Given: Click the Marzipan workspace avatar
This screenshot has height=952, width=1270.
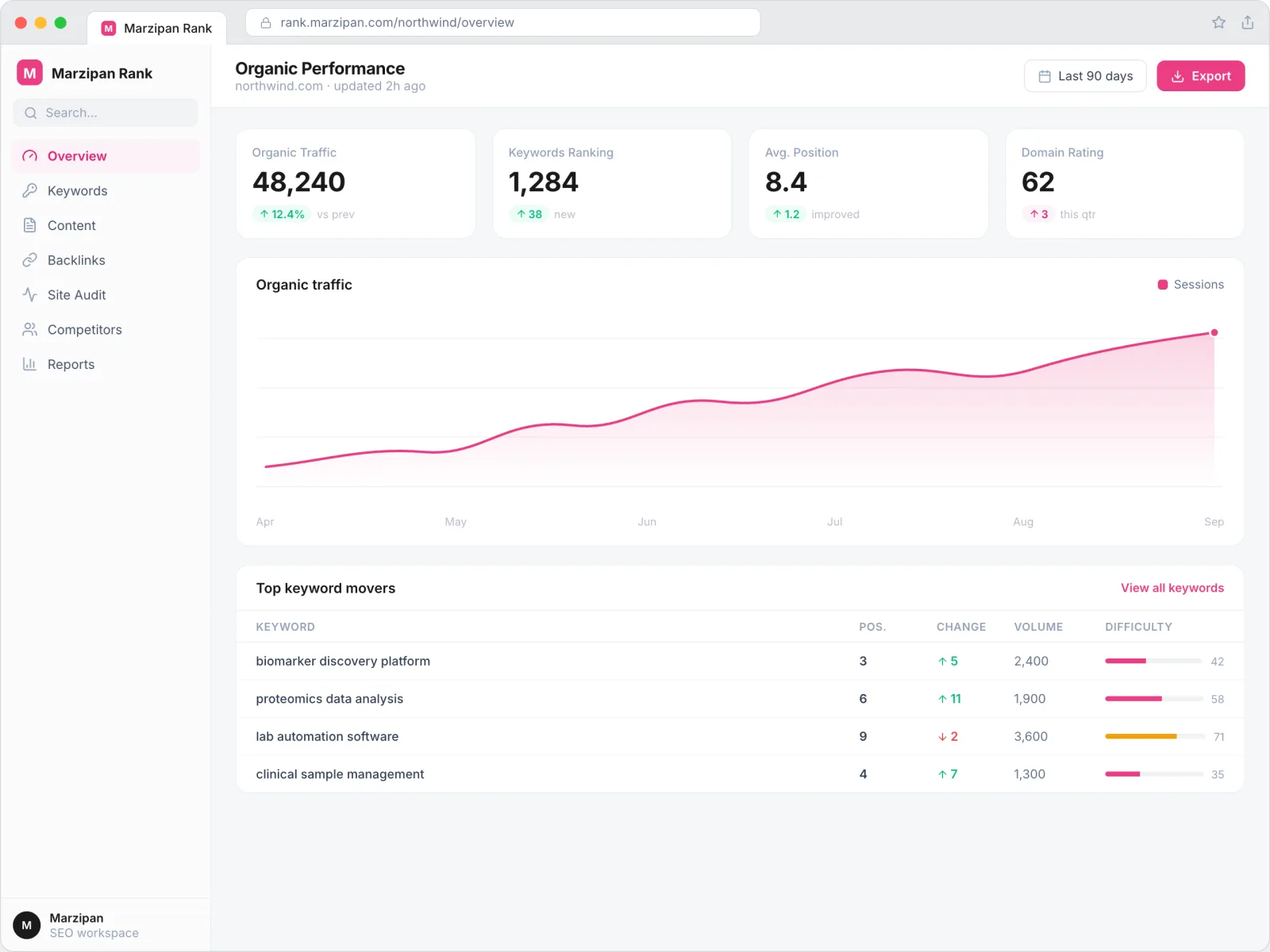Looking at the screenshot, I should point(27,925).
